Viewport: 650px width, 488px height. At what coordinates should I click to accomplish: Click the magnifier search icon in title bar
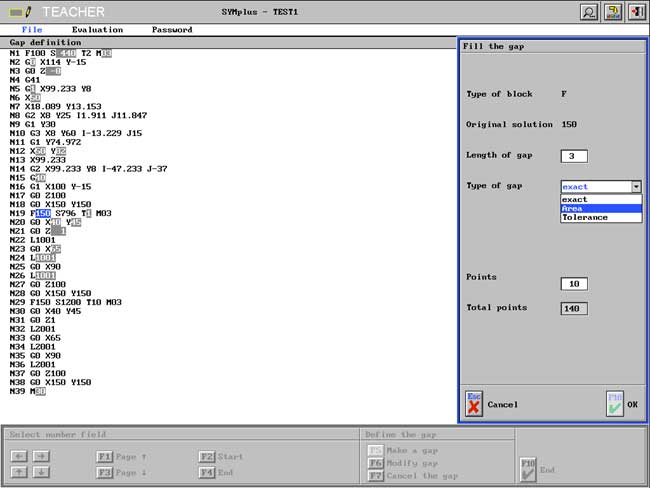pos(589,12)
